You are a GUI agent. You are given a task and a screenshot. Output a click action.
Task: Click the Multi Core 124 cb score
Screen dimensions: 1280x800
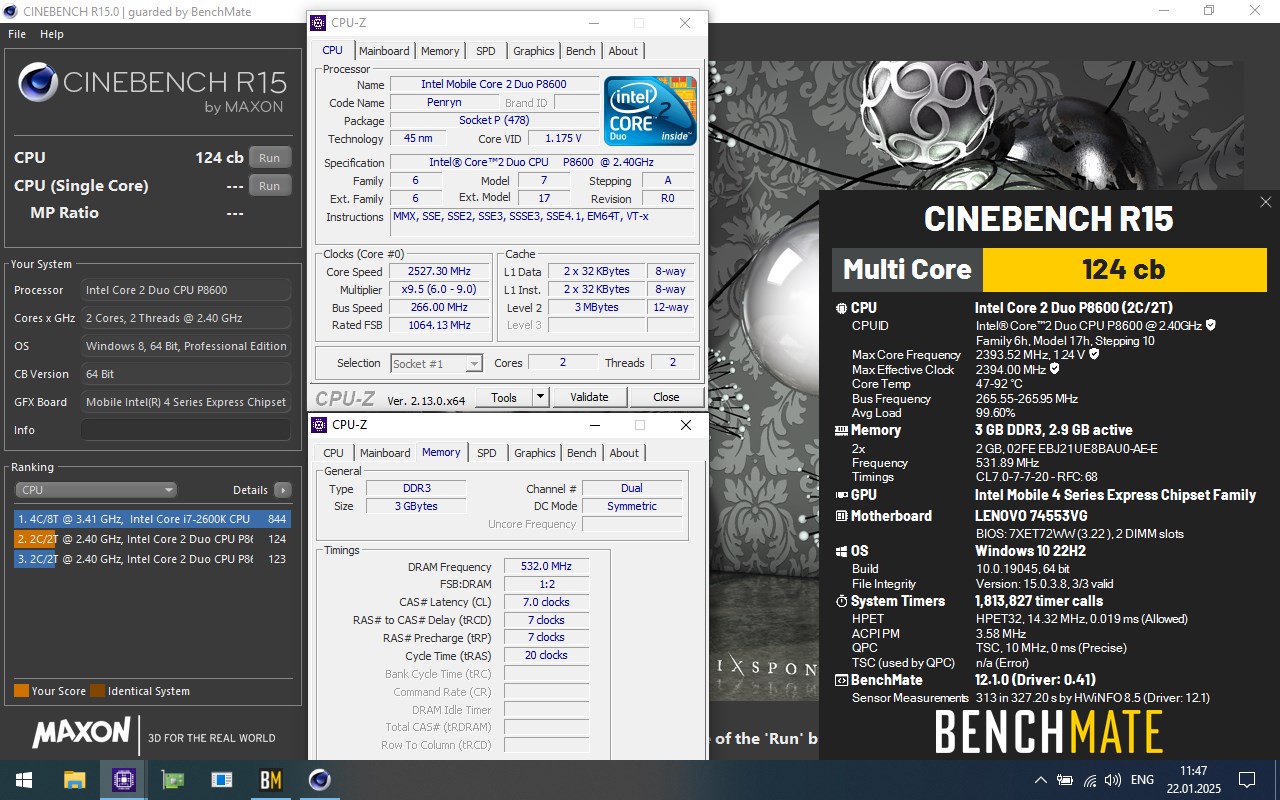[1124, 269]
